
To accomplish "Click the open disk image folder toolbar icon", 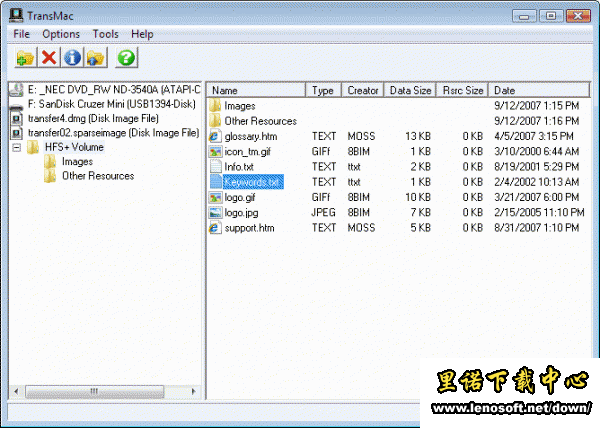I will [26, 58].
